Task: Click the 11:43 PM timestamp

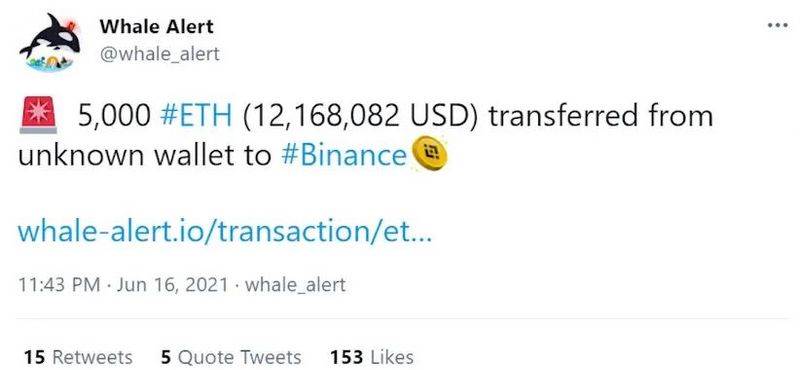Action: point(59,284)
